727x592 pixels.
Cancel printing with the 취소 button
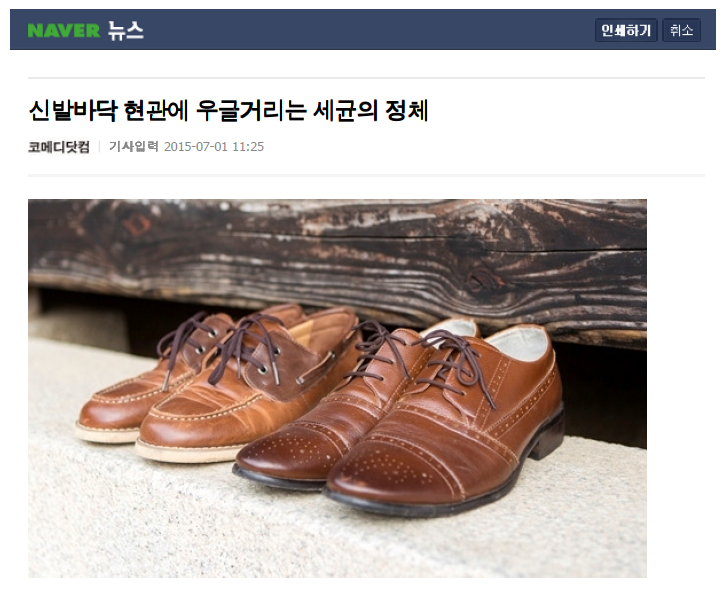tap(681, 31)
